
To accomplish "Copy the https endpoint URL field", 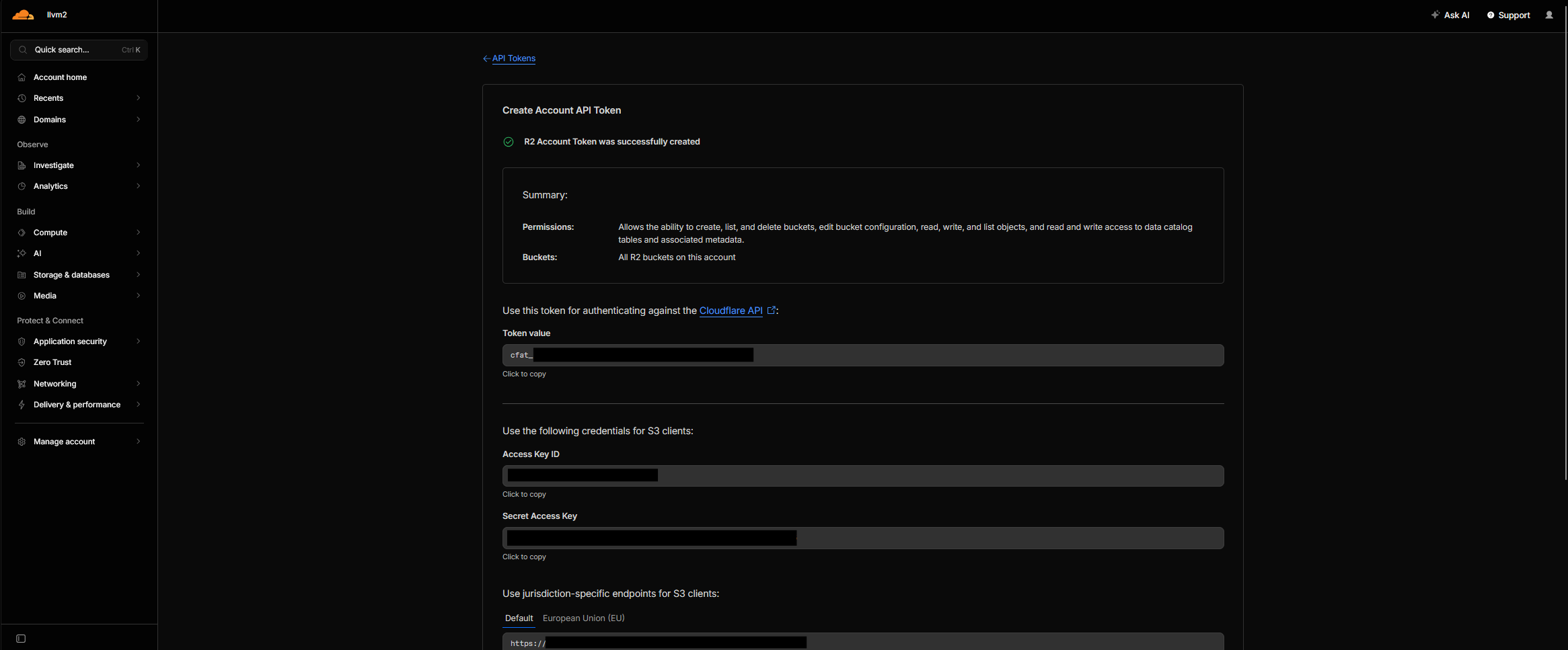I will [863, 642].
